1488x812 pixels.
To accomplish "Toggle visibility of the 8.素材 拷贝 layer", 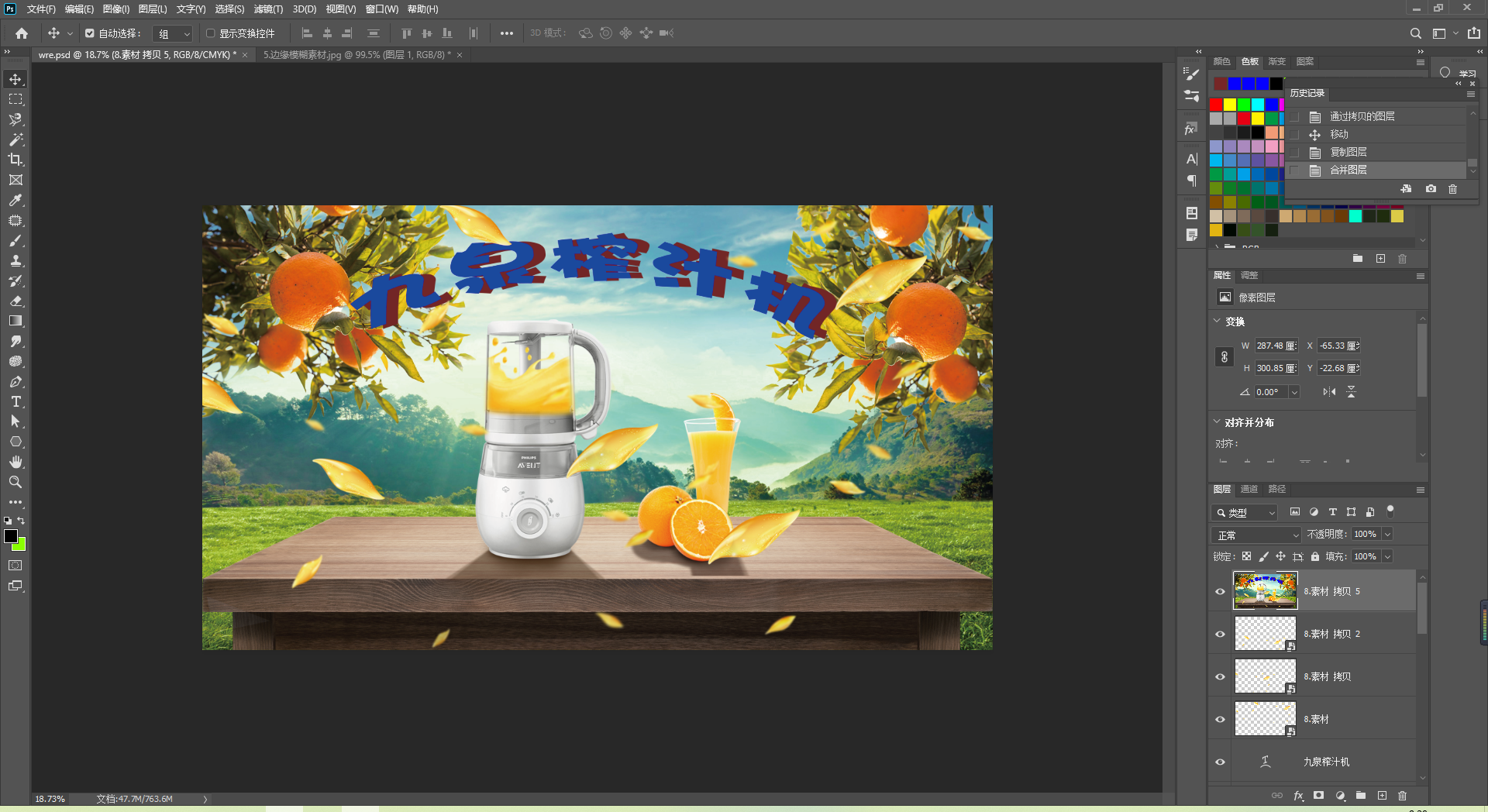I will point(1221,676).
